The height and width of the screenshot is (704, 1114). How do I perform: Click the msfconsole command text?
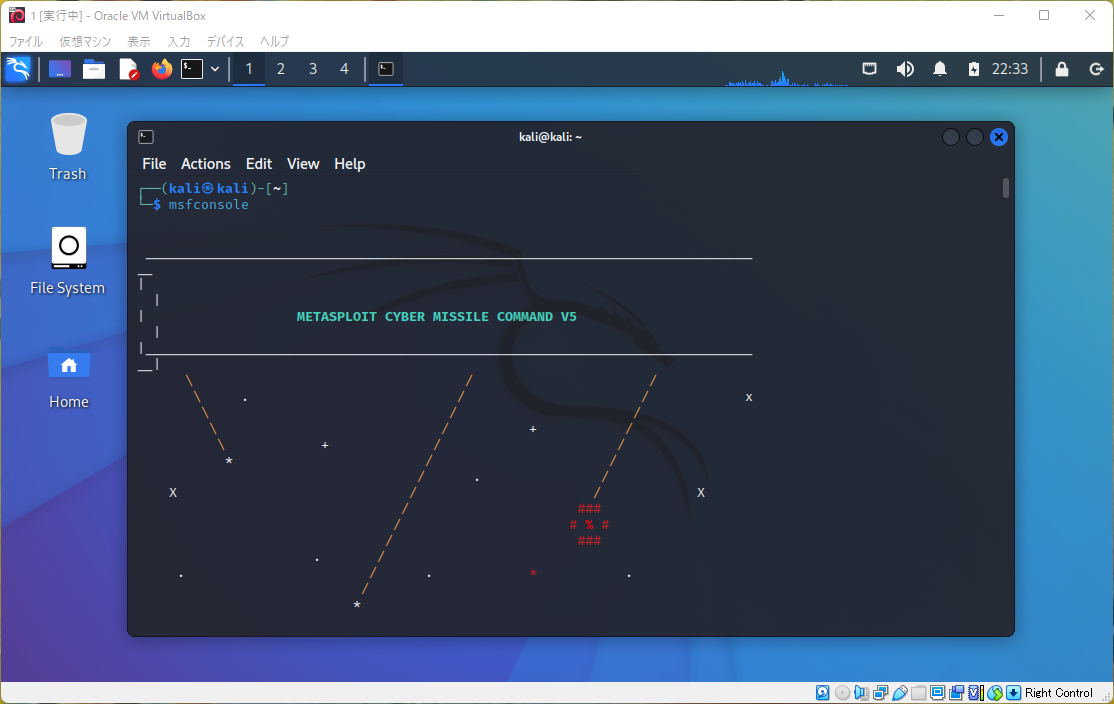[x=208, y=205]
